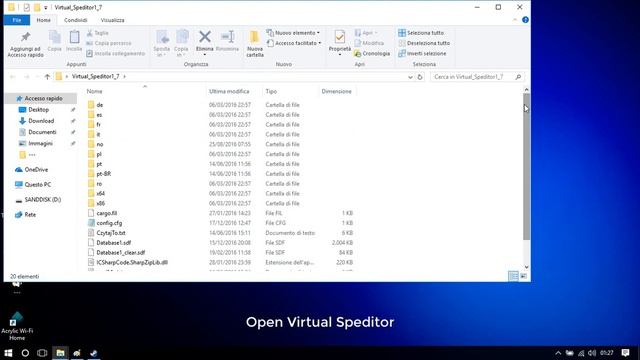Click Inverti selezione

tap(422, 53)
